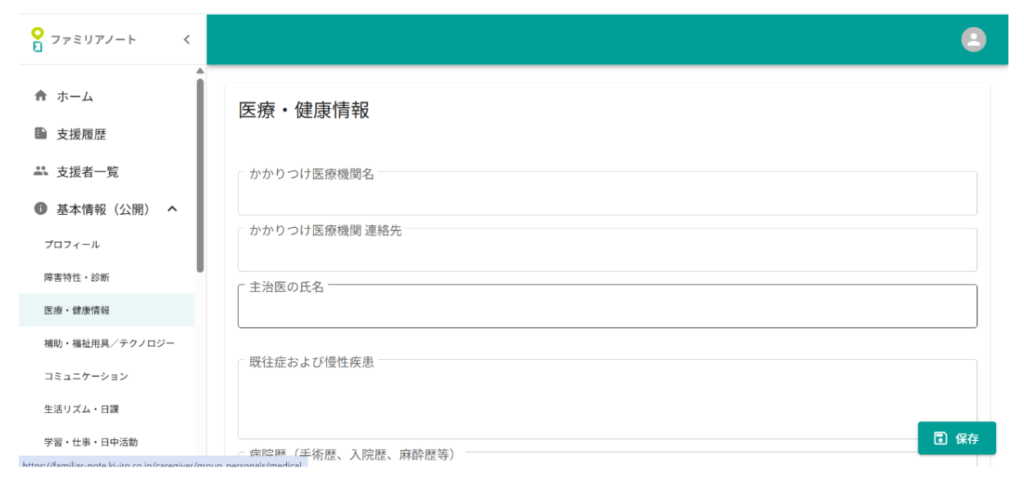Focus the かかりつけ医療機関名 input field

606,196
